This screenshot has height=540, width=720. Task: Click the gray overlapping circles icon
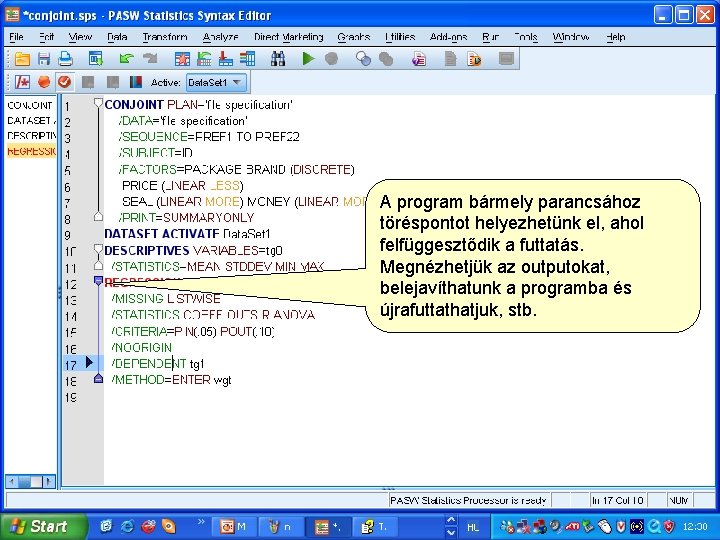tap(386, 59)
